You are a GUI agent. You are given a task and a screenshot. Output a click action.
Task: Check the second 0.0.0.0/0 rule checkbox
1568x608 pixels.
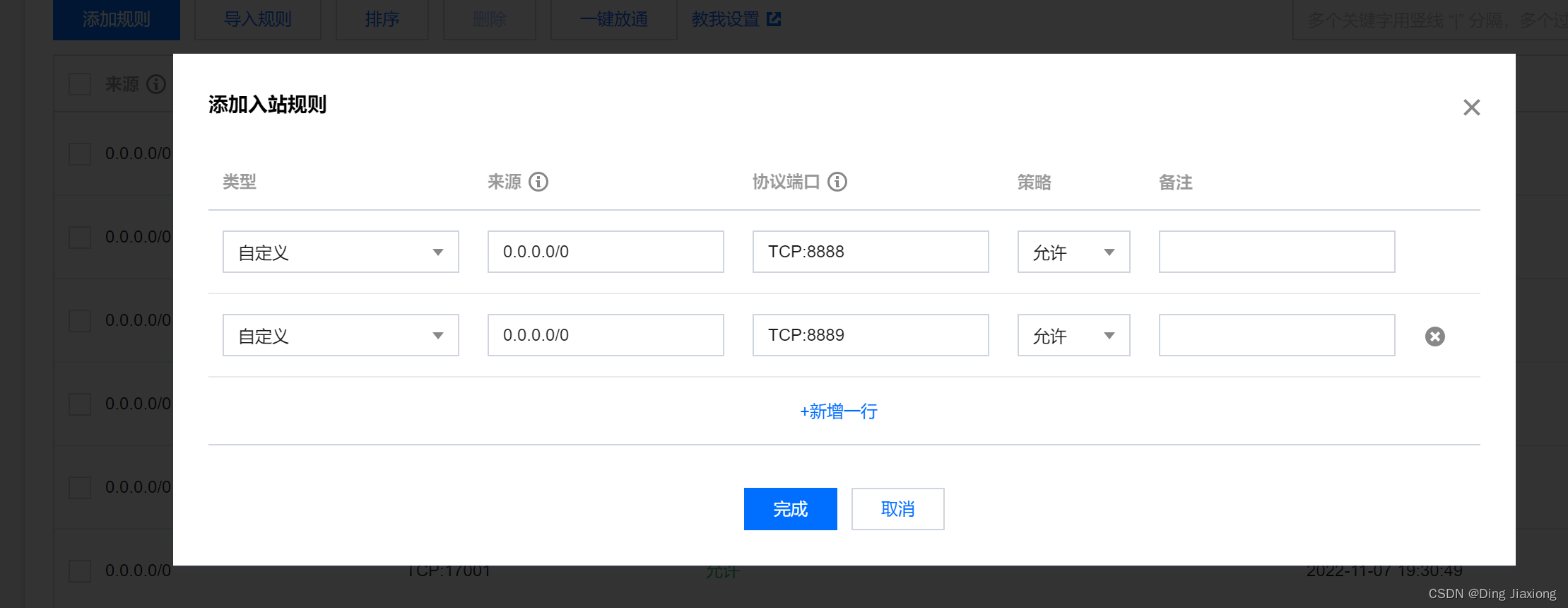[x=80, y=237]
